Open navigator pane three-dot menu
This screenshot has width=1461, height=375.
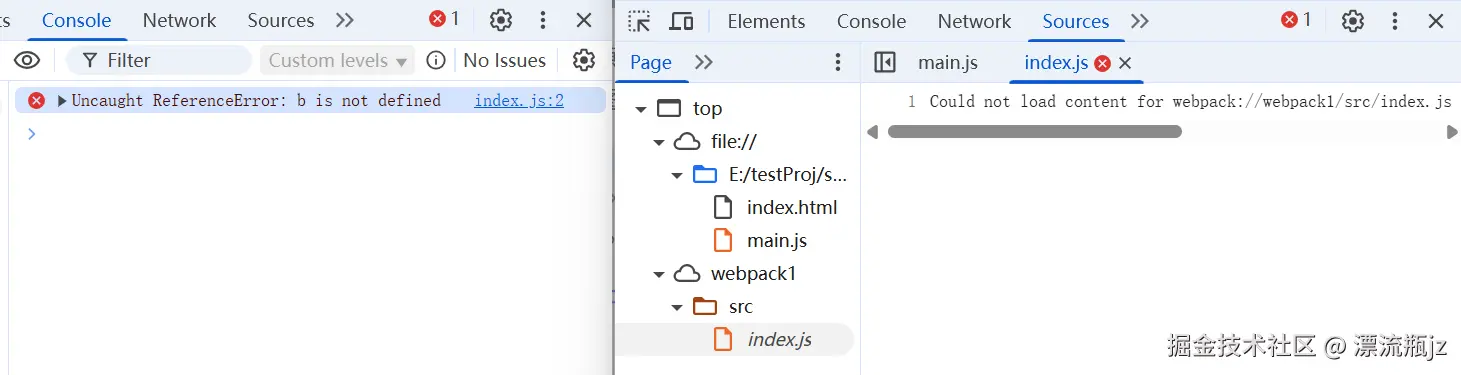click(x=838, y=62)
